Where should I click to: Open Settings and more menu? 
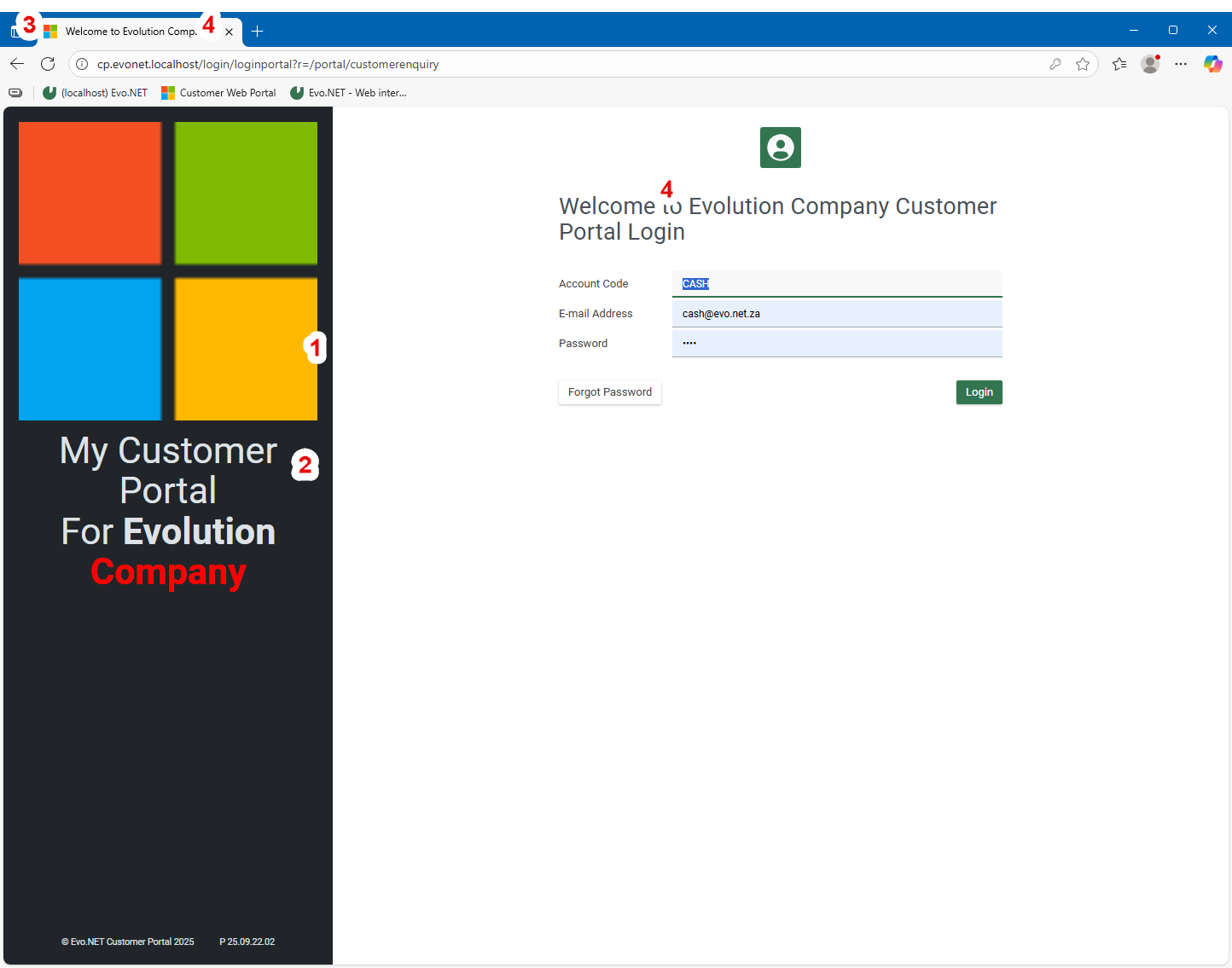point(1181,64)
